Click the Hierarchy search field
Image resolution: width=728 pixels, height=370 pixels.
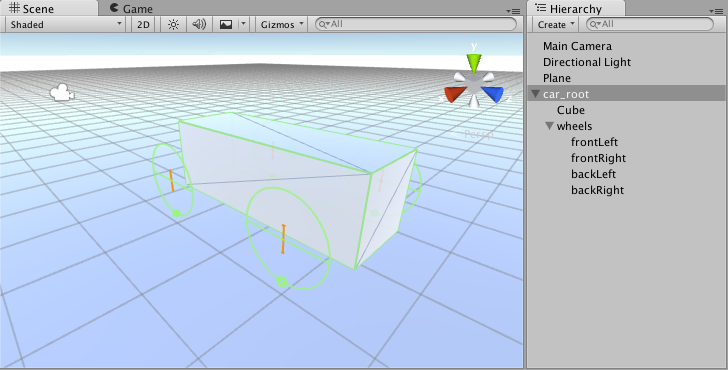pos(650,24)
